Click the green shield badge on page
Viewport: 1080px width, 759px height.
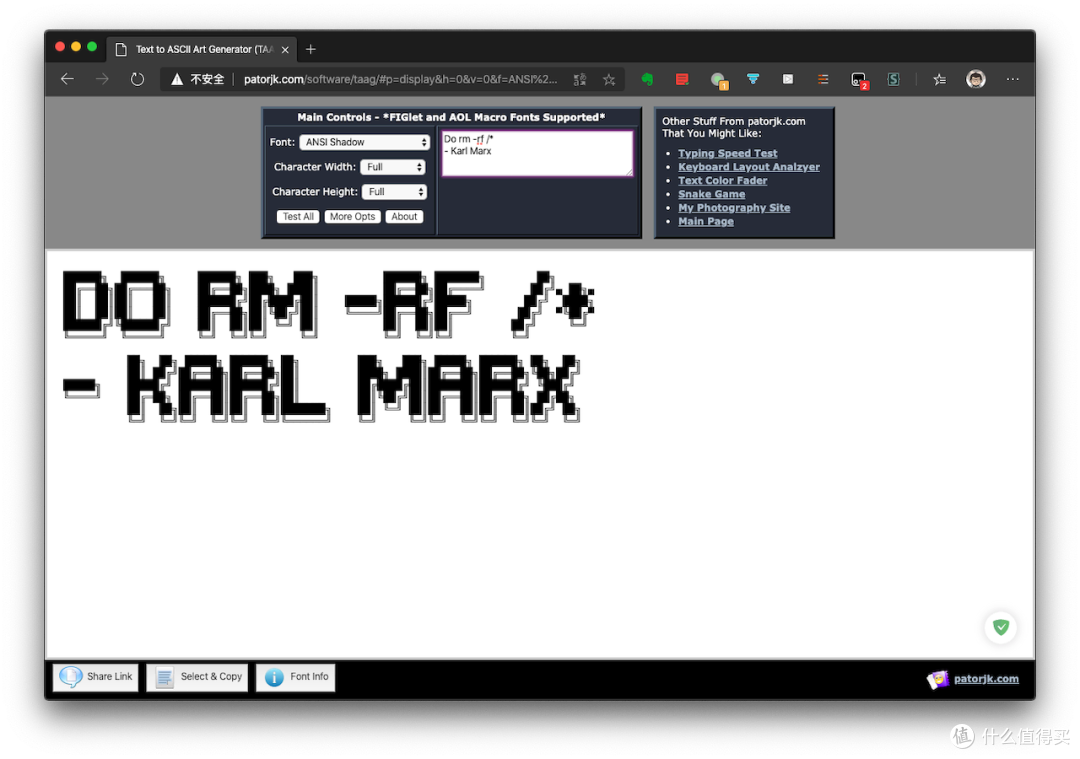click(x=1001, y=627)
